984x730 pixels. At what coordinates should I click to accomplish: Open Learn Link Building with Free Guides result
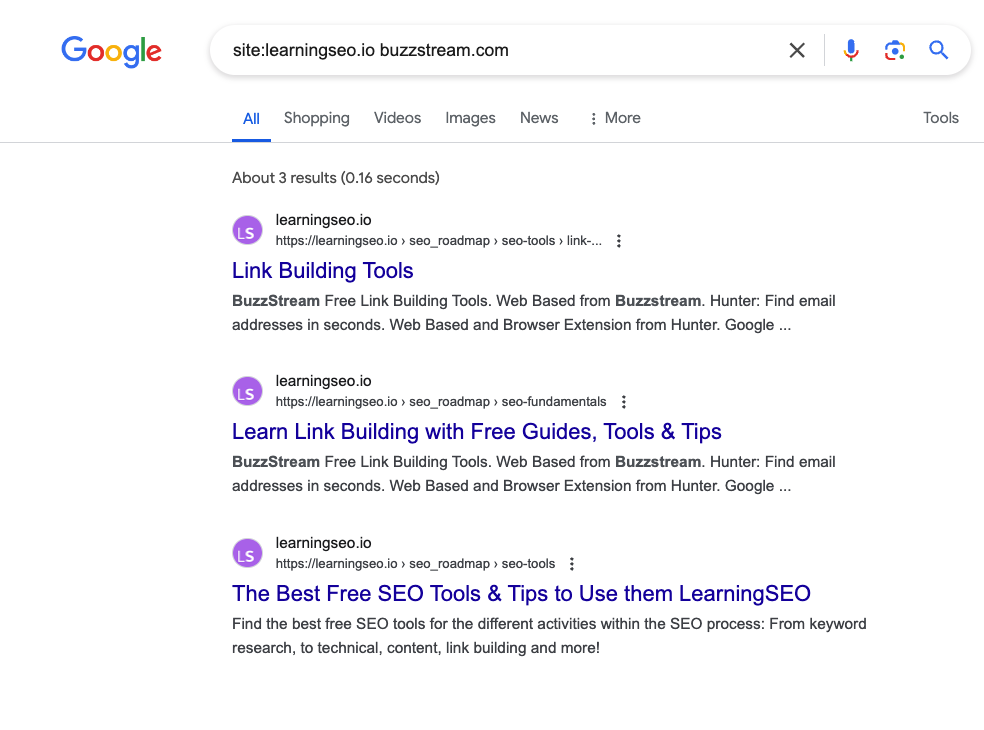pyautogui.click(x=477, y=431)
